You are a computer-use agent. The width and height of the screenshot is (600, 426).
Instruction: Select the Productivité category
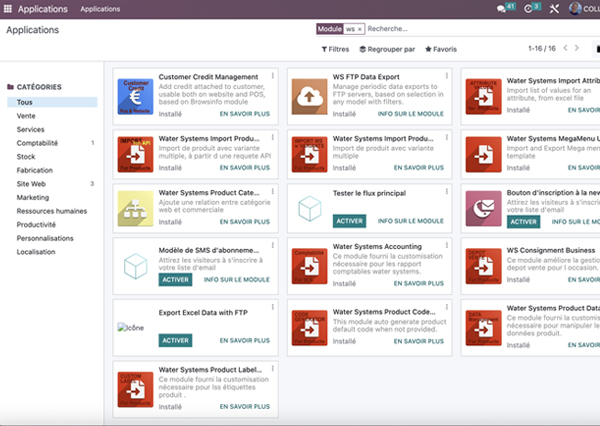(x=52, y=225)
